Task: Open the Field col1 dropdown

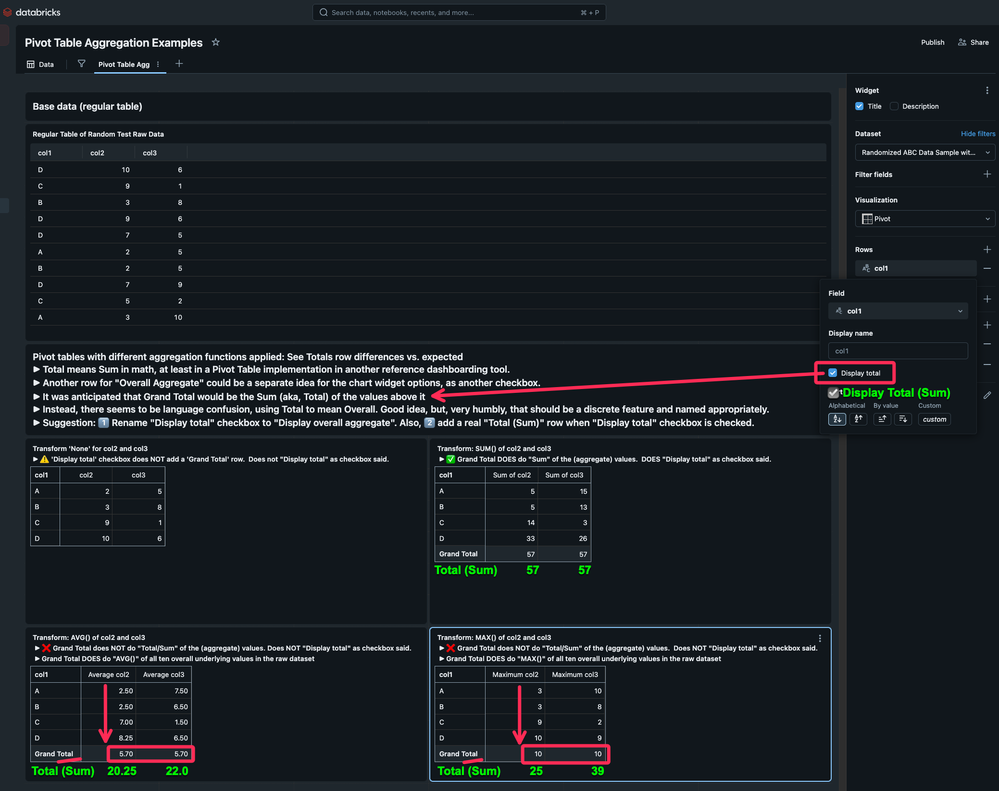Action: coord(897,311)
